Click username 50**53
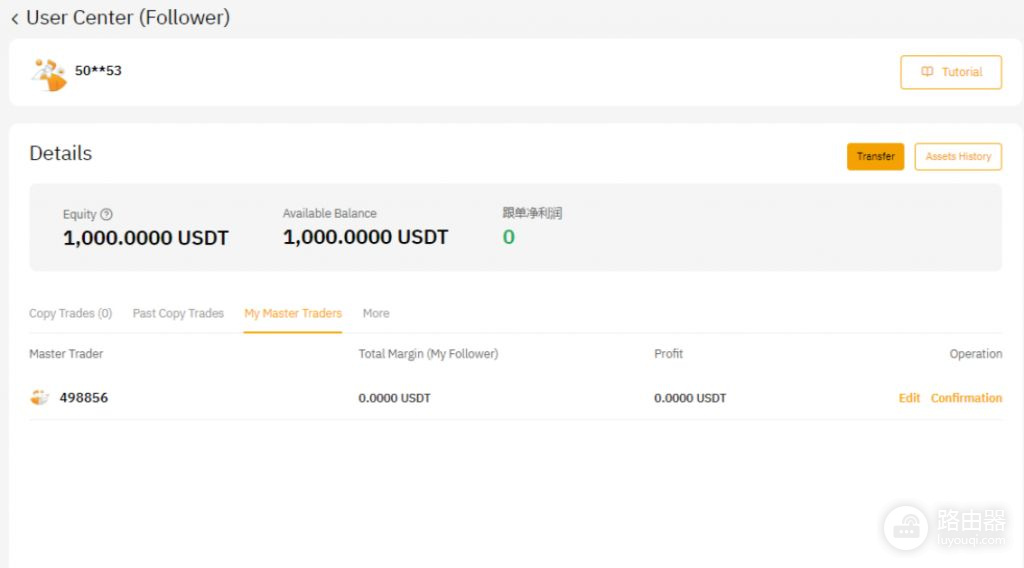The image size is (1024, 568). point(98,71)
